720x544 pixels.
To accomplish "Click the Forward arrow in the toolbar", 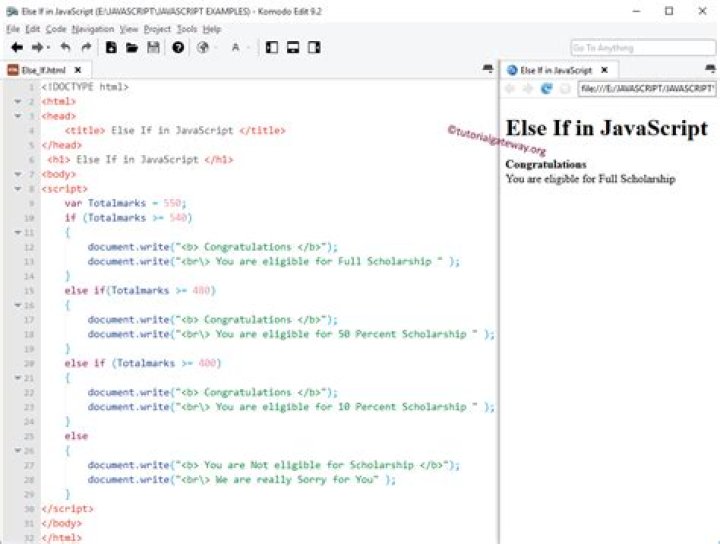I will click(37, 47).
